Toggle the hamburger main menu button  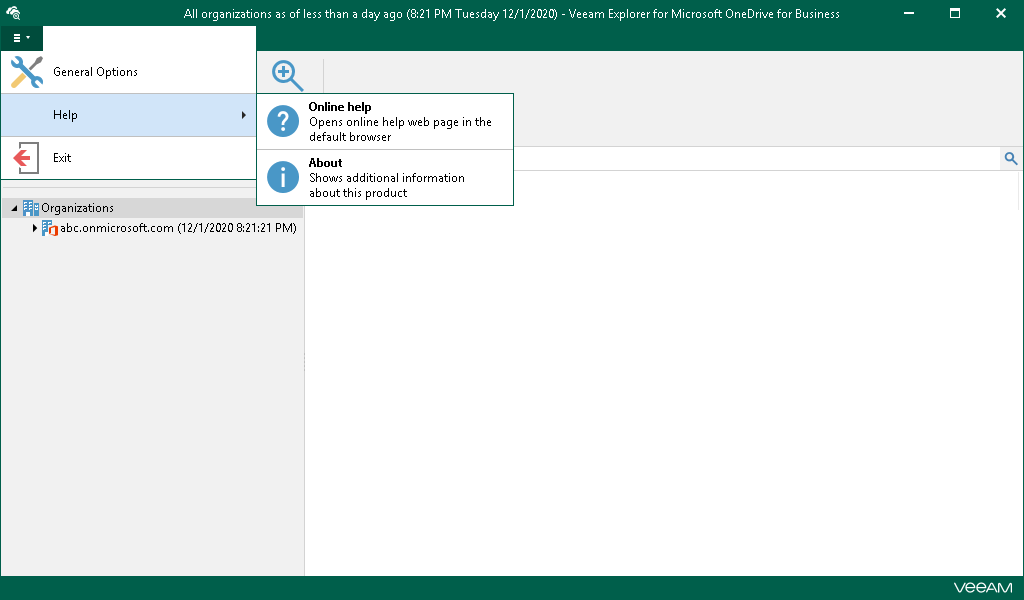tap(22, 38)
